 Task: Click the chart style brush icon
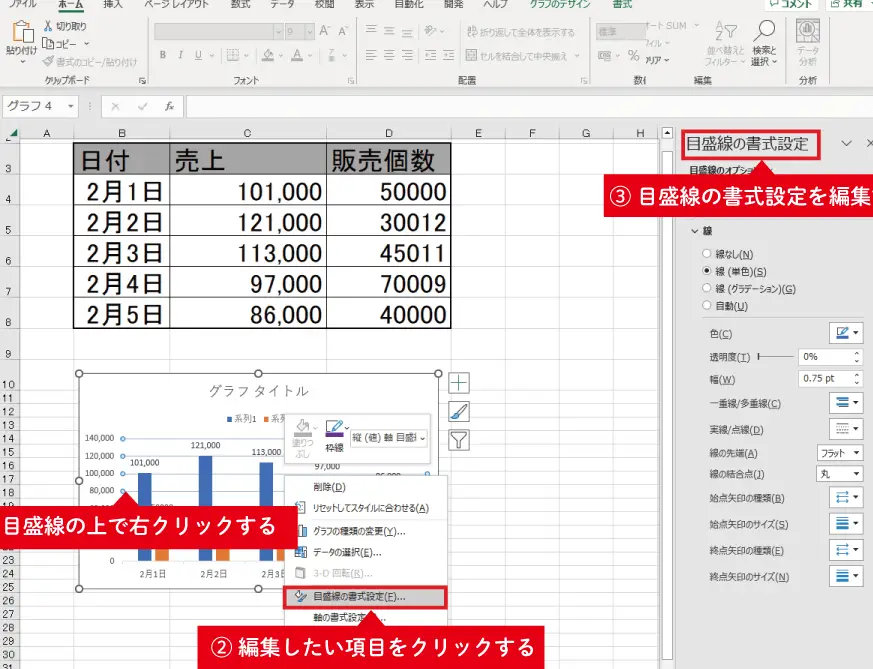458,412
